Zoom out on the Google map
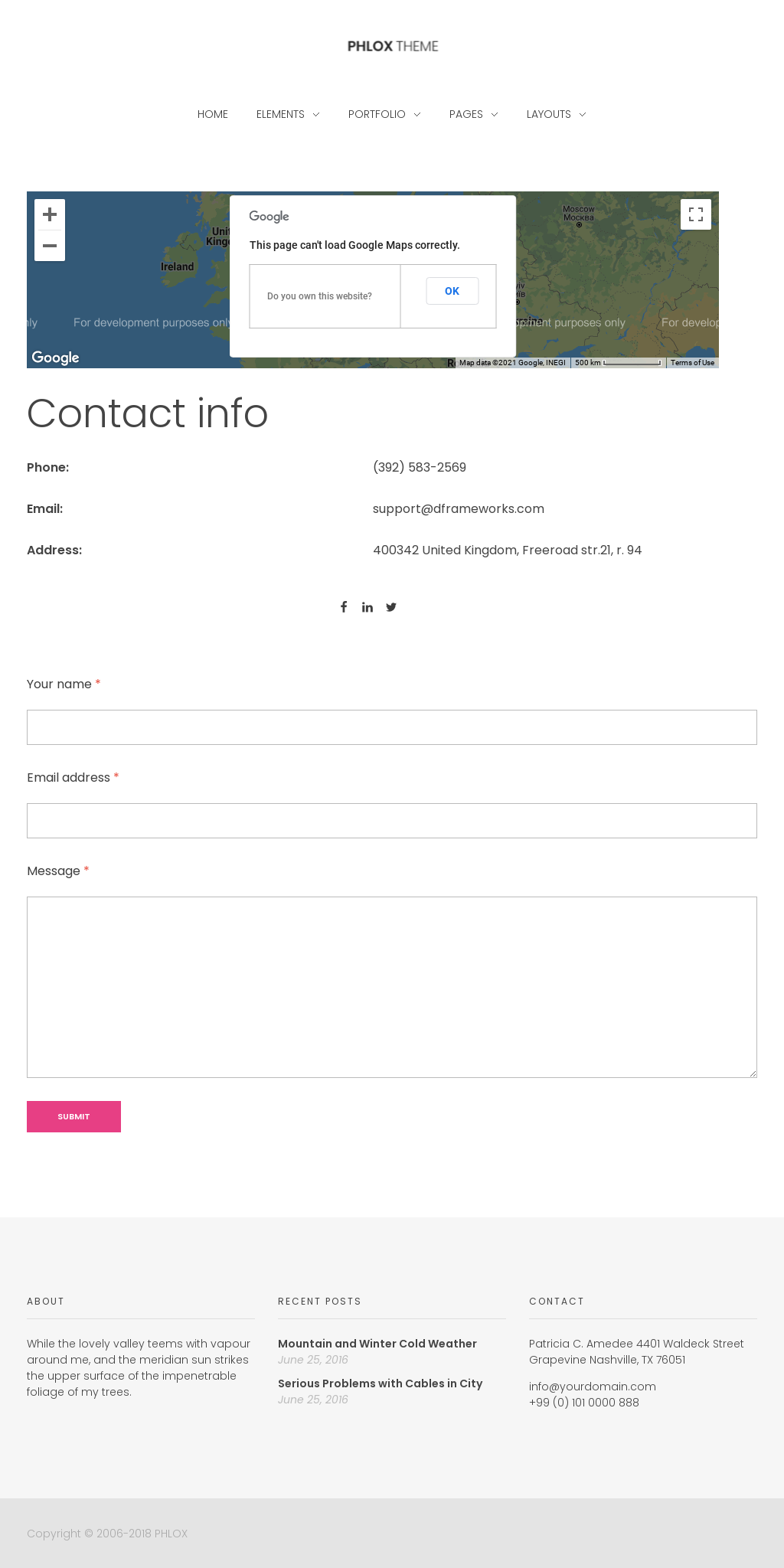Screen dimensions: 784x1568 pos(50,246)
